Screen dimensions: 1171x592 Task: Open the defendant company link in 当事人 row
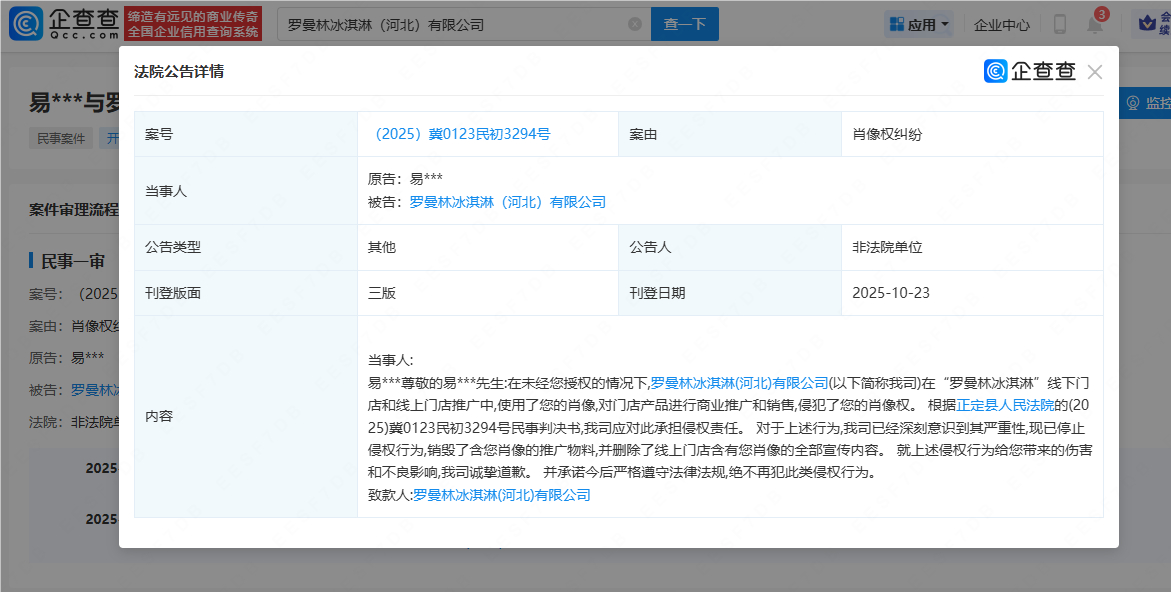coord(507,202)
